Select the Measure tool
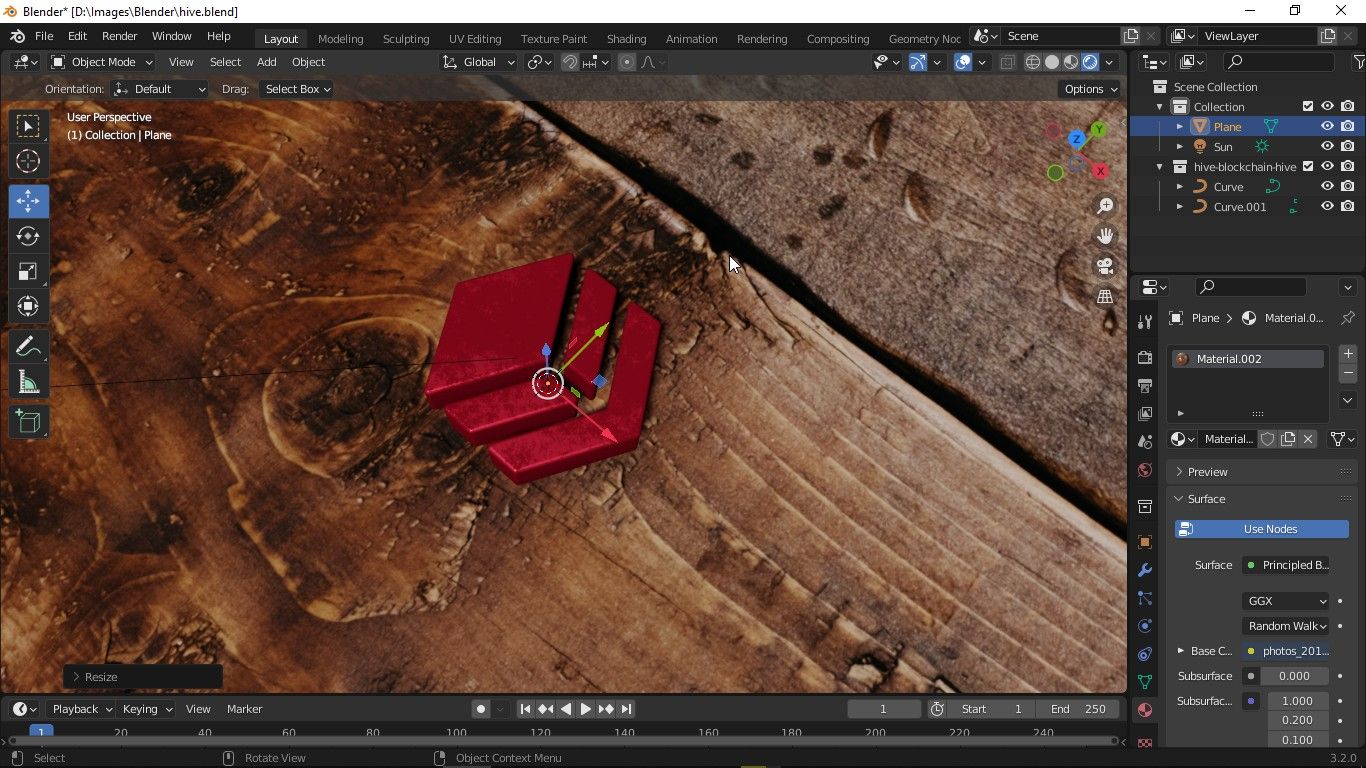 pyautogui.click(x=28, y=382)
